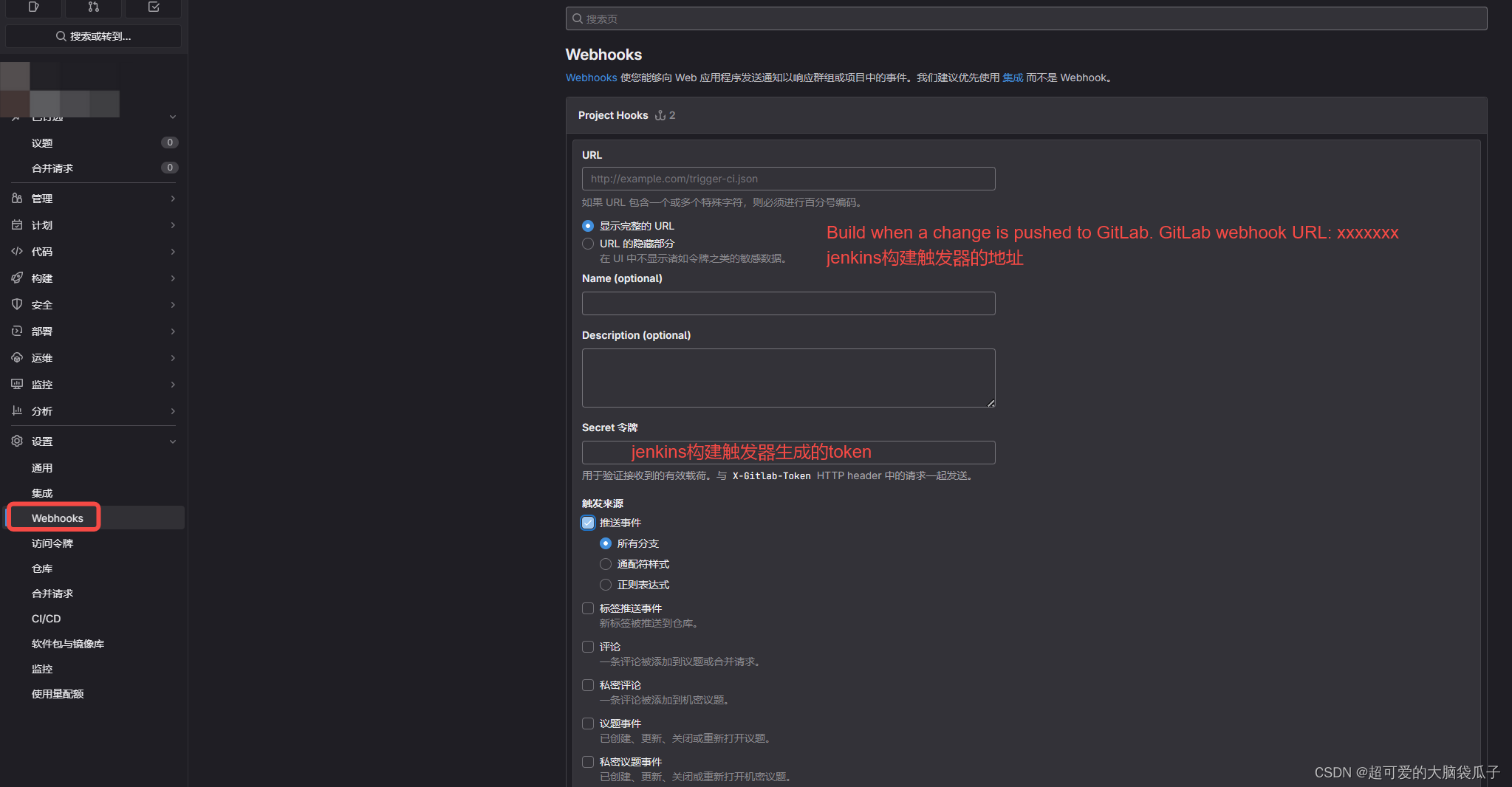Check the 评论 trigger checkbox
This screenshot has width=1512, height=787.
click(588, 646)
